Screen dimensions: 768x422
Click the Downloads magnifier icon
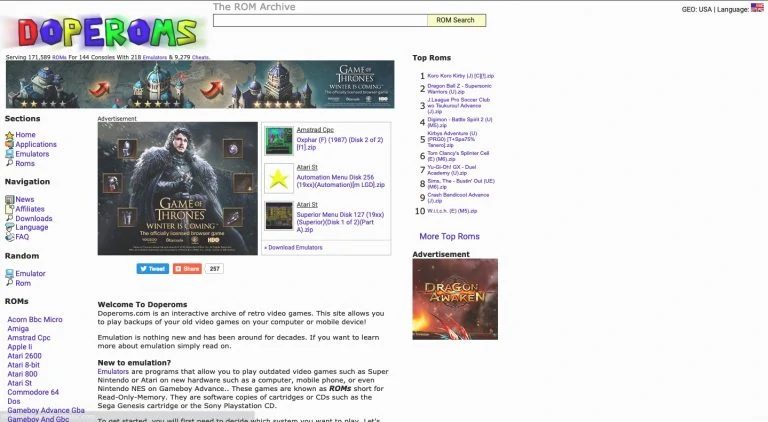click(9, 218)
